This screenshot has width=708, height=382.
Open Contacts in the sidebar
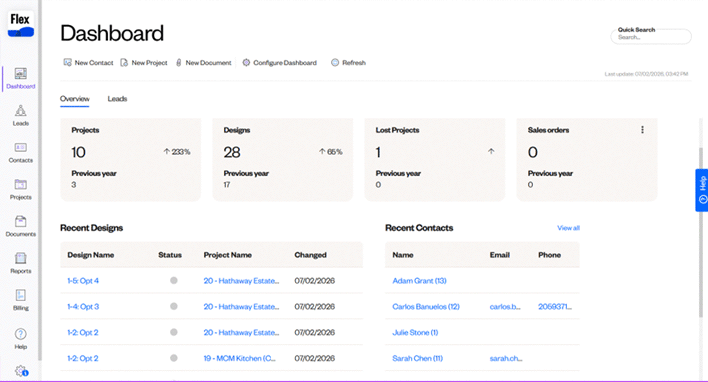(20, 153)
